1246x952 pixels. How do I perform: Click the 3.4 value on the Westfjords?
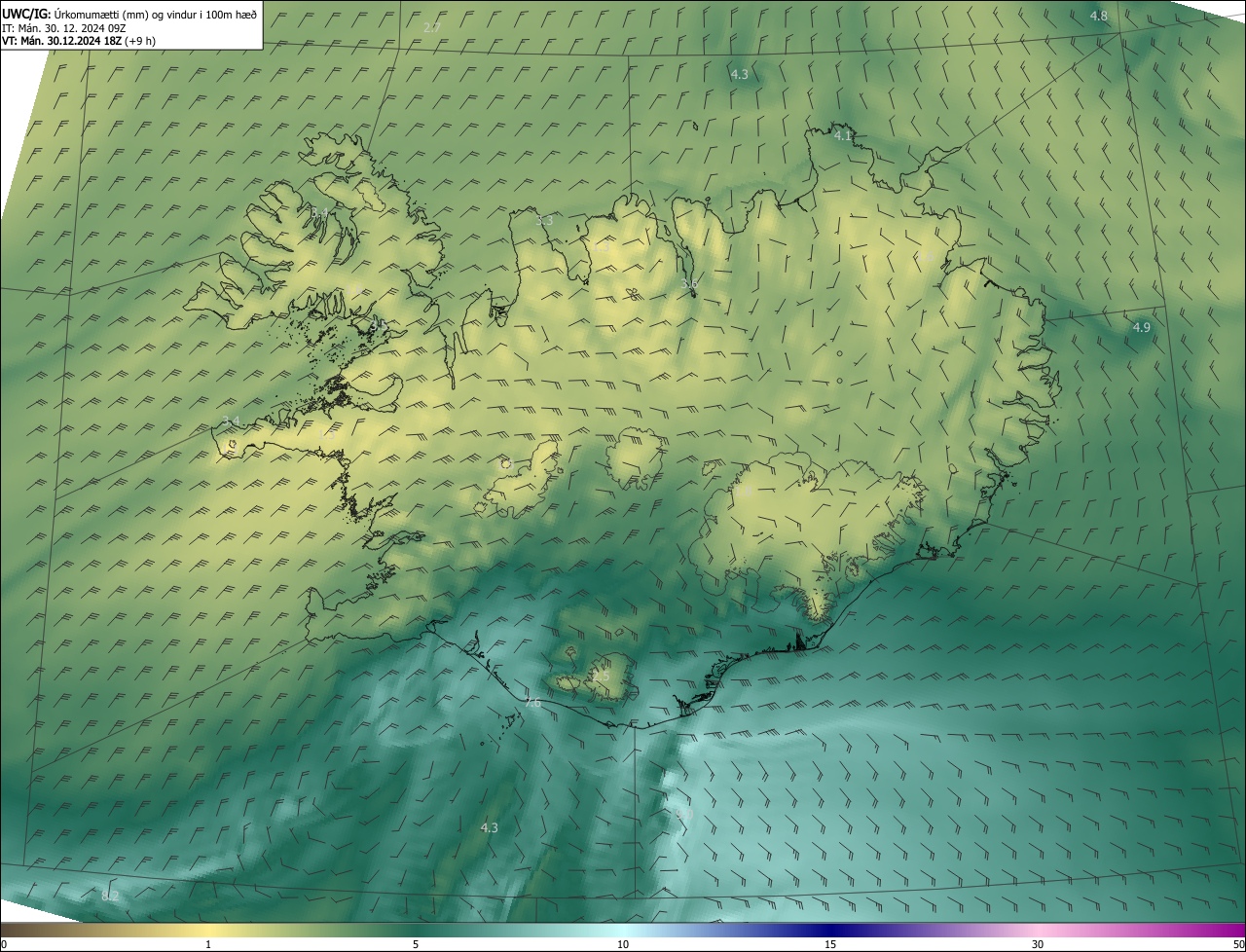tap(319, 212)
